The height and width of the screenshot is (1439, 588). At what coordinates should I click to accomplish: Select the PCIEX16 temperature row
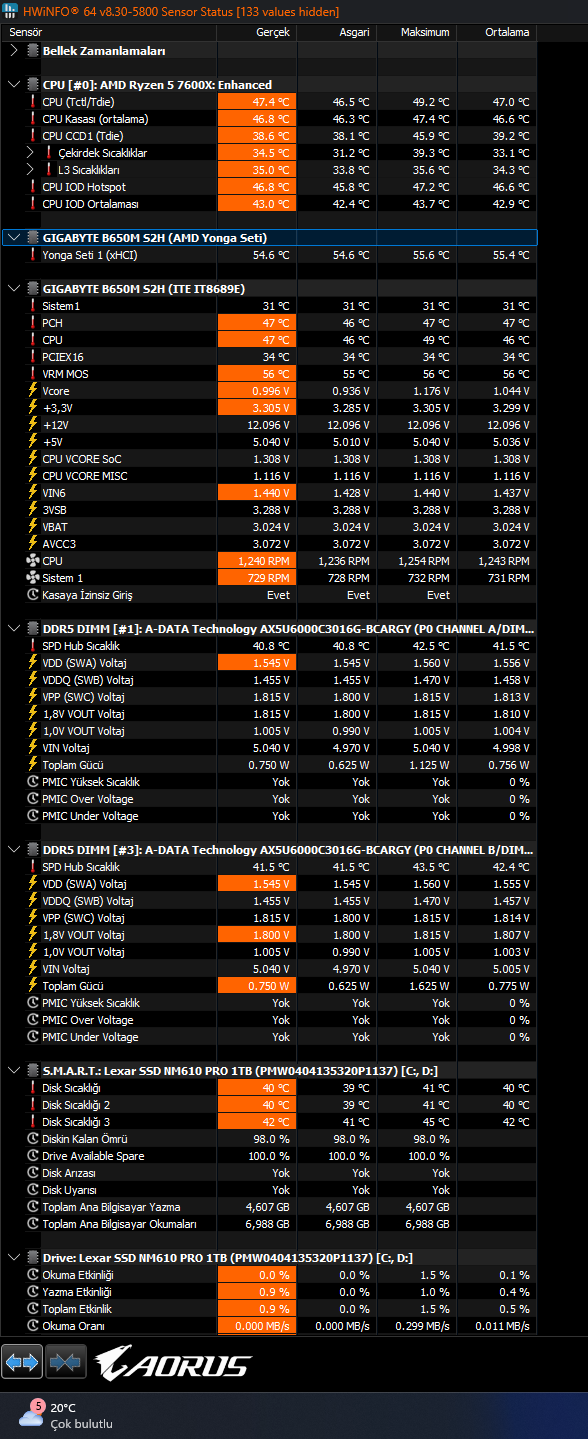270,357
